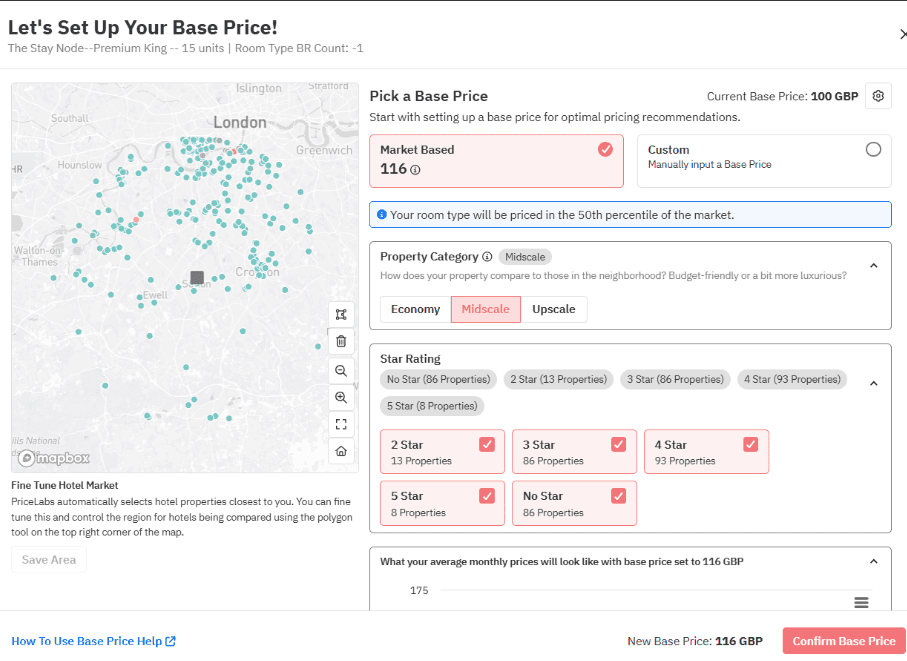Disable the No Star checkbox
This screenshot has height=661, width=907.
618,495
